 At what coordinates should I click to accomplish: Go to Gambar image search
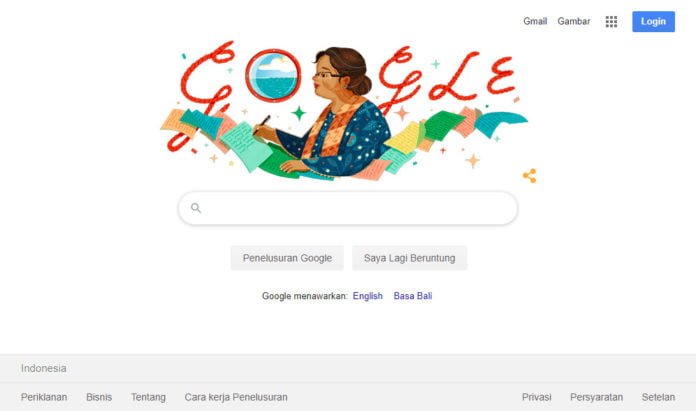pyautogui.click(x=573, y=21)
